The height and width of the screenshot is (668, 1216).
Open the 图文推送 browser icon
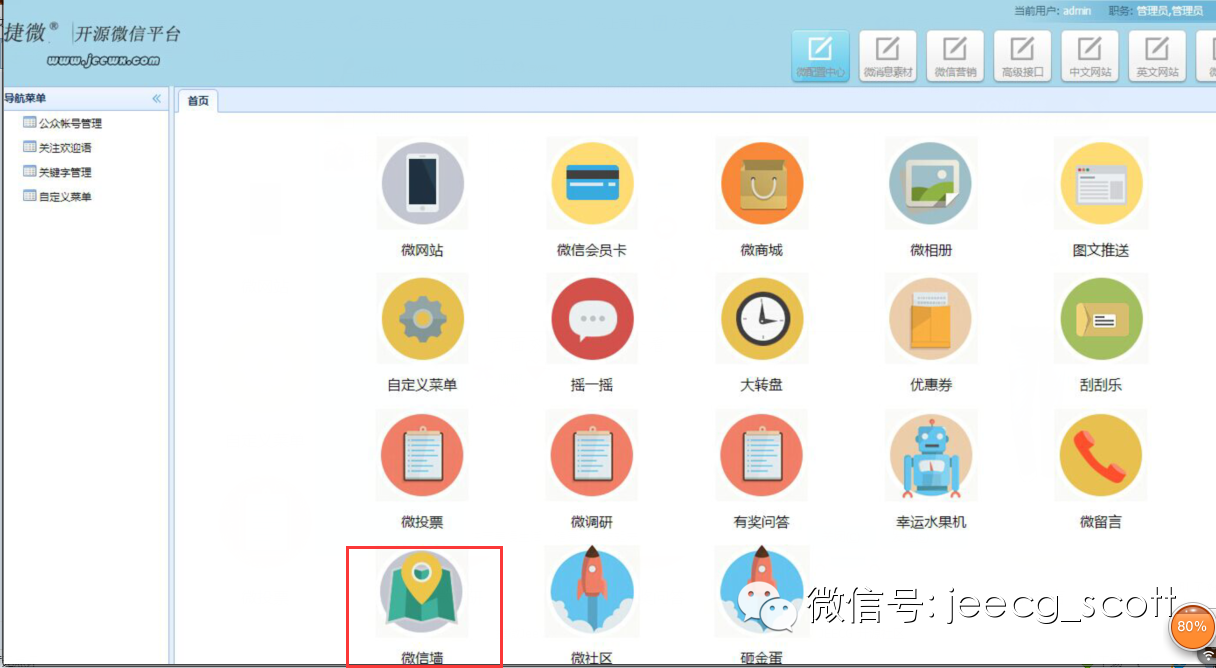(x=1101, y=182)
